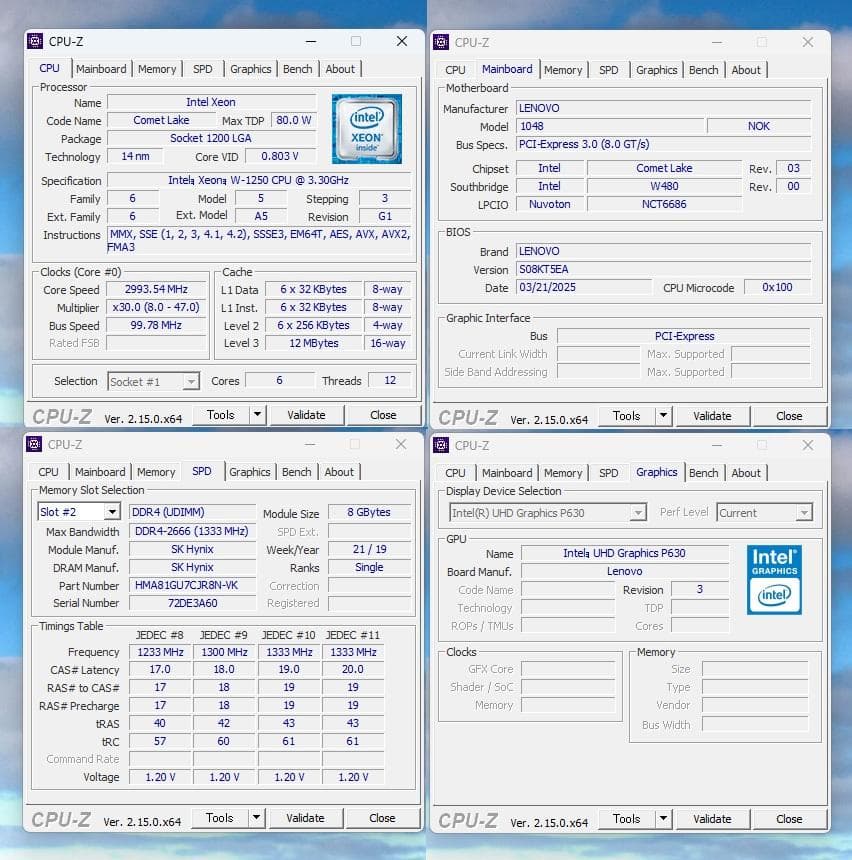Click the CPU-Z icon in top-left window titlebar

33,41
